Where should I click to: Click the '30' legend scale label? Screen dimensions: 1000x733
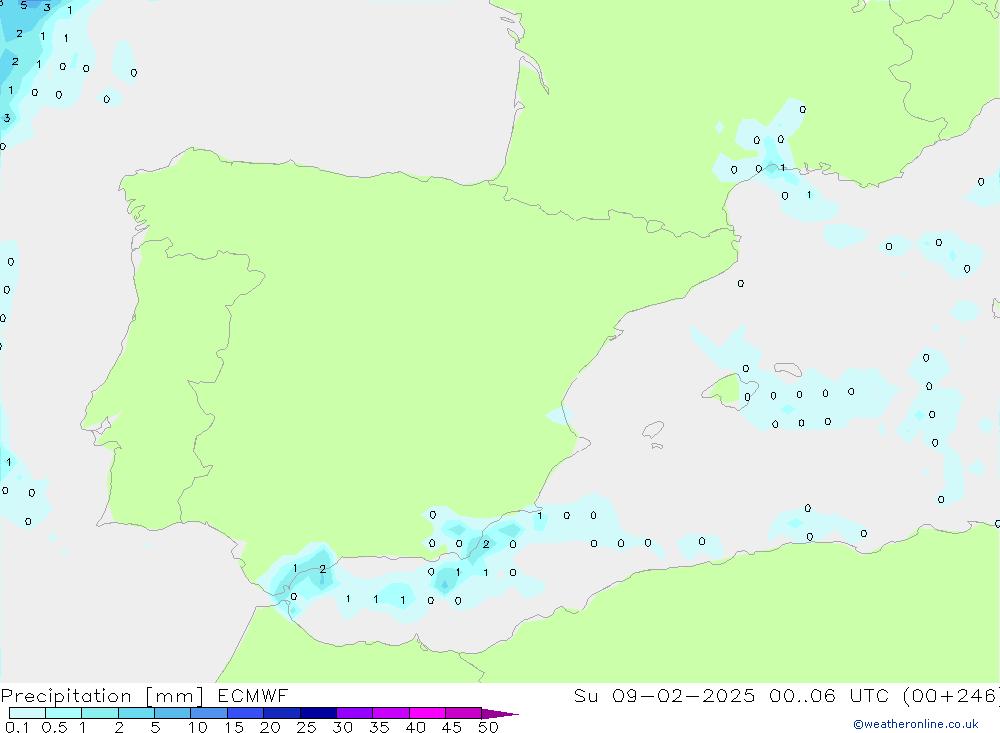click(x=343, y=727)
